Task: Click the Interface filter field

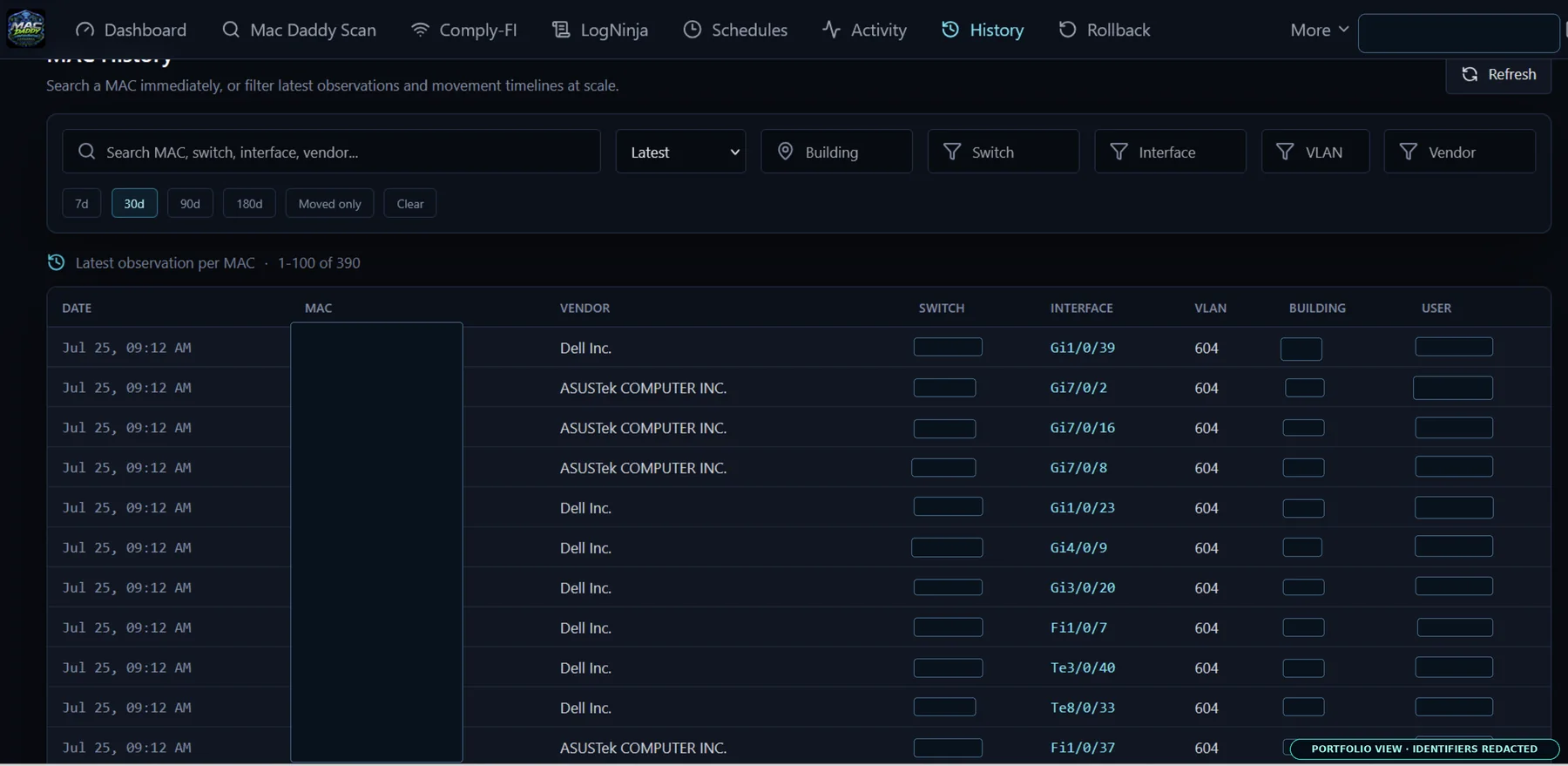Action: [x=1170, y=152]
